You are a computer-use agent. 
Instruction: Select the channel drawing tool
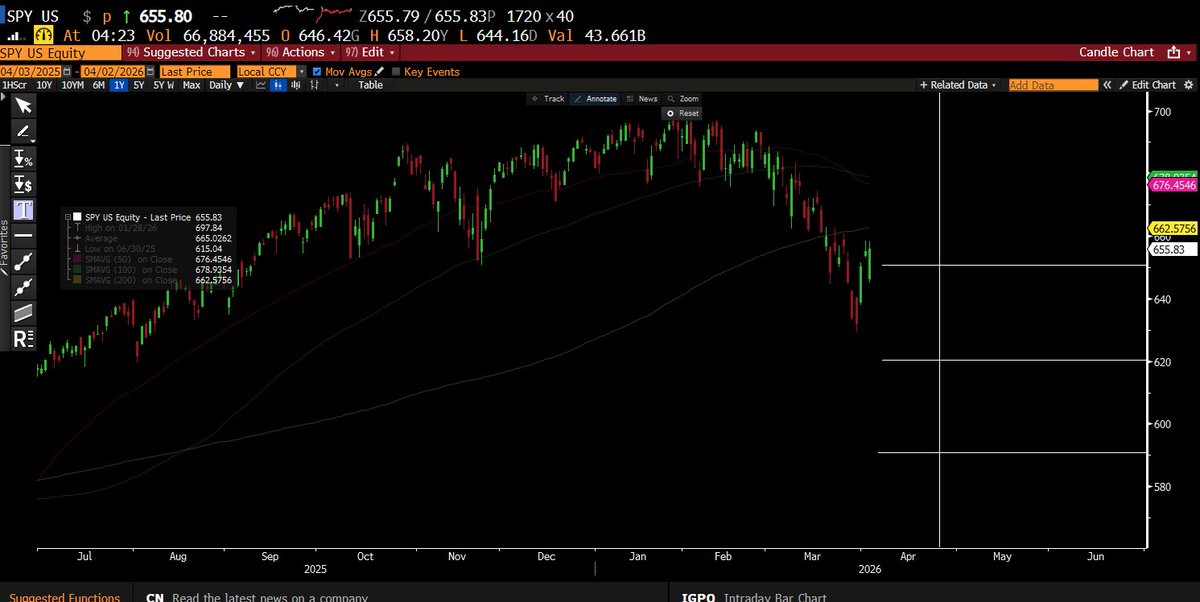(x=23, y=313)
